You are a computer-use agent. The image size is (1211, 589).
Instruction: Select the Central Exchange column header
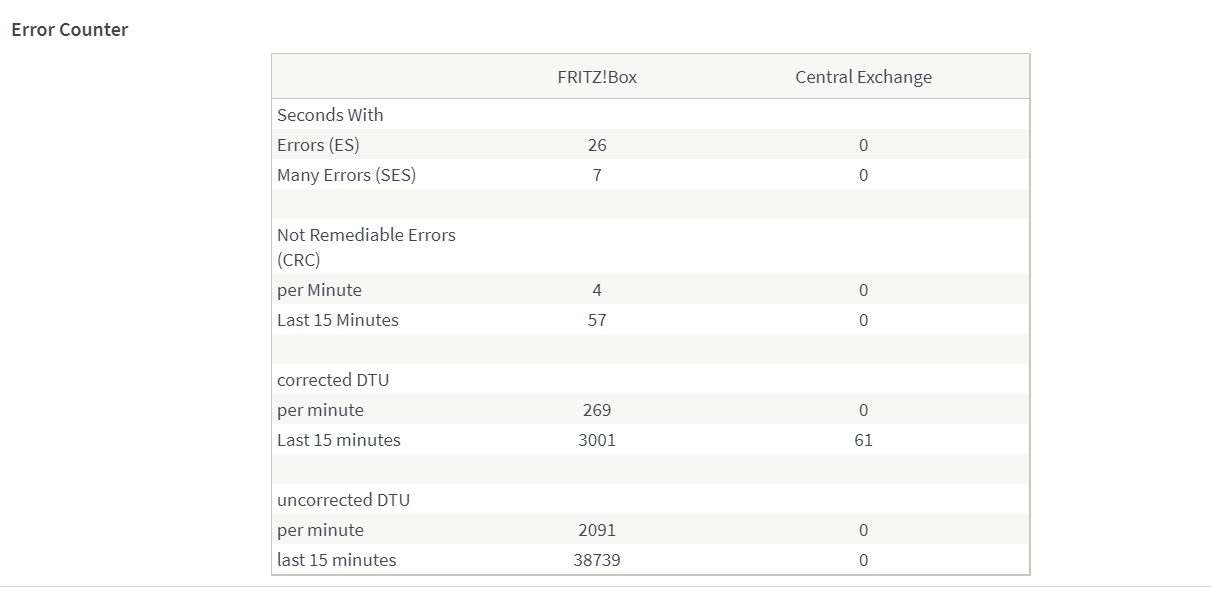tap(863, 77)
